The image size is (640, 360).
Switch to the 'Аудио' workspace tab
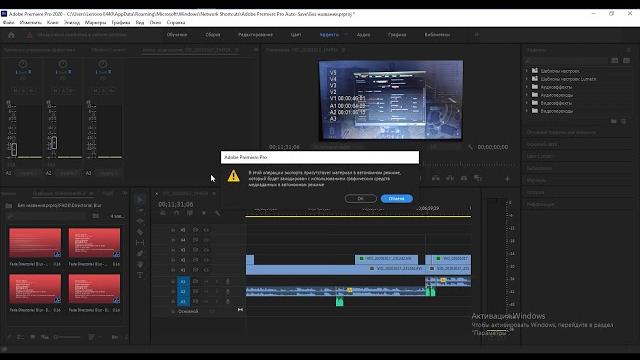(363, 35)
